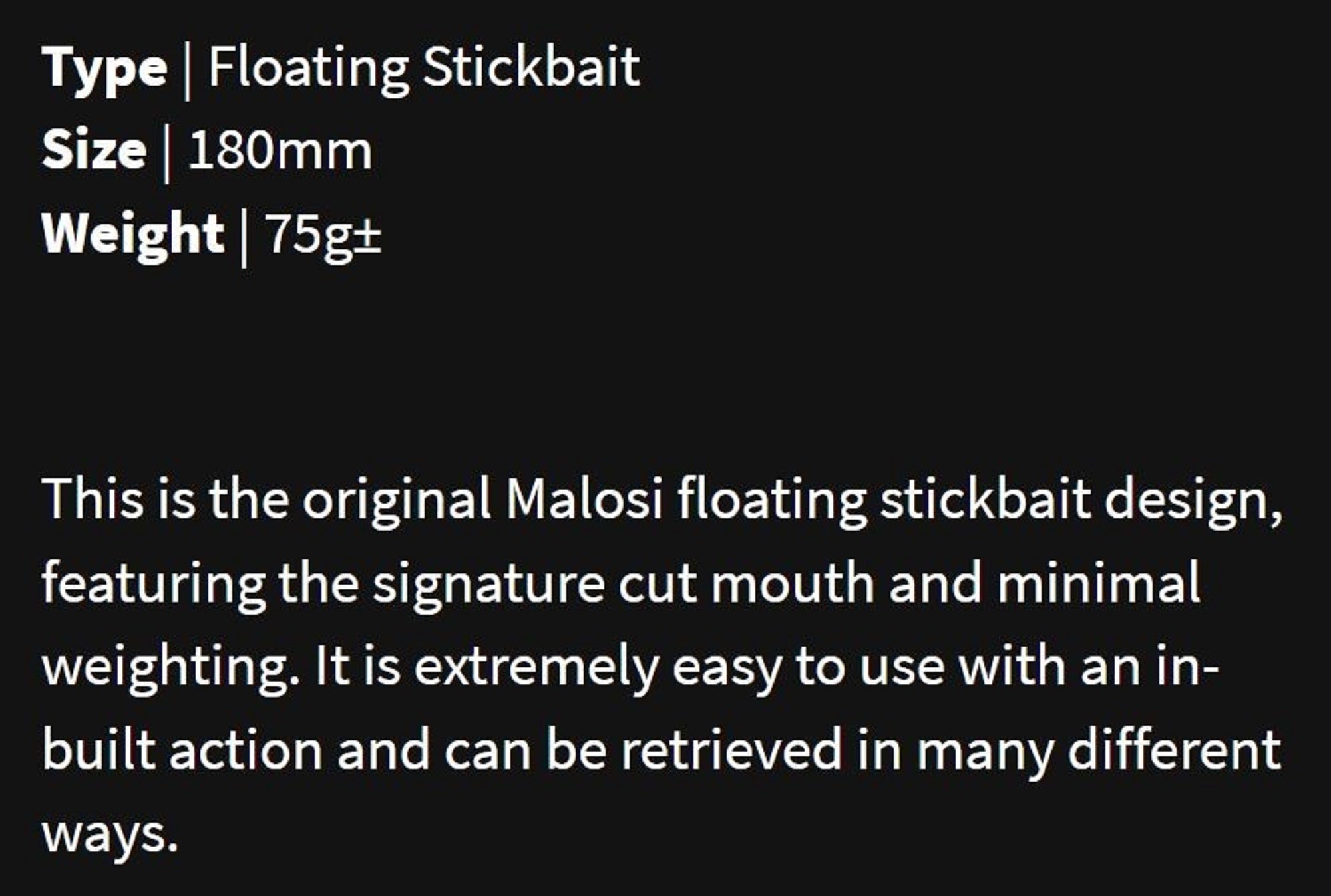Click the word "minimal" in the paragraph

(1099, 583)
